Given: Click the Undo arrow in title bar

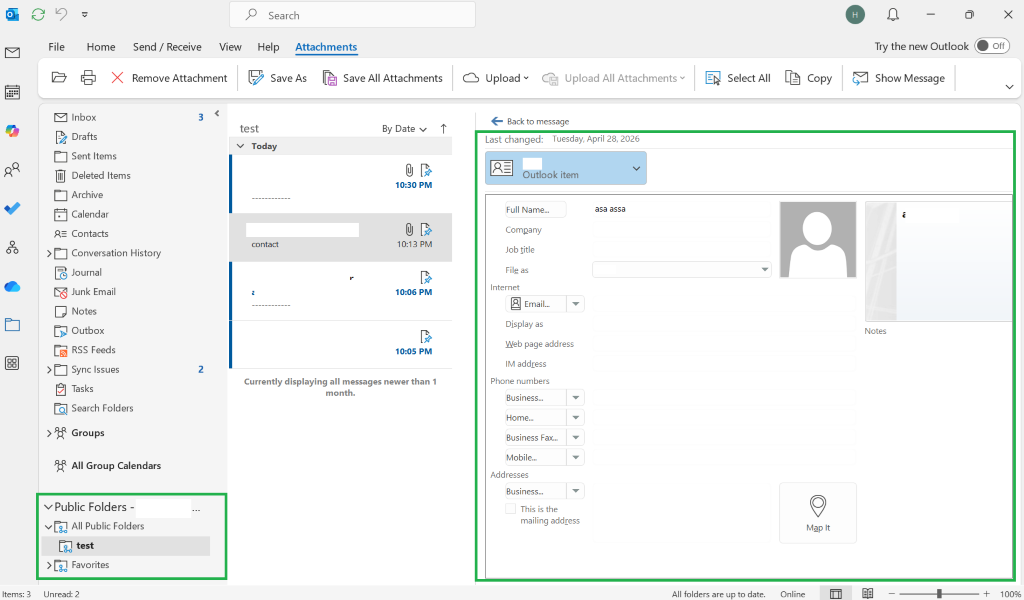Looking at the screenshot, I should tap(61, 14).
